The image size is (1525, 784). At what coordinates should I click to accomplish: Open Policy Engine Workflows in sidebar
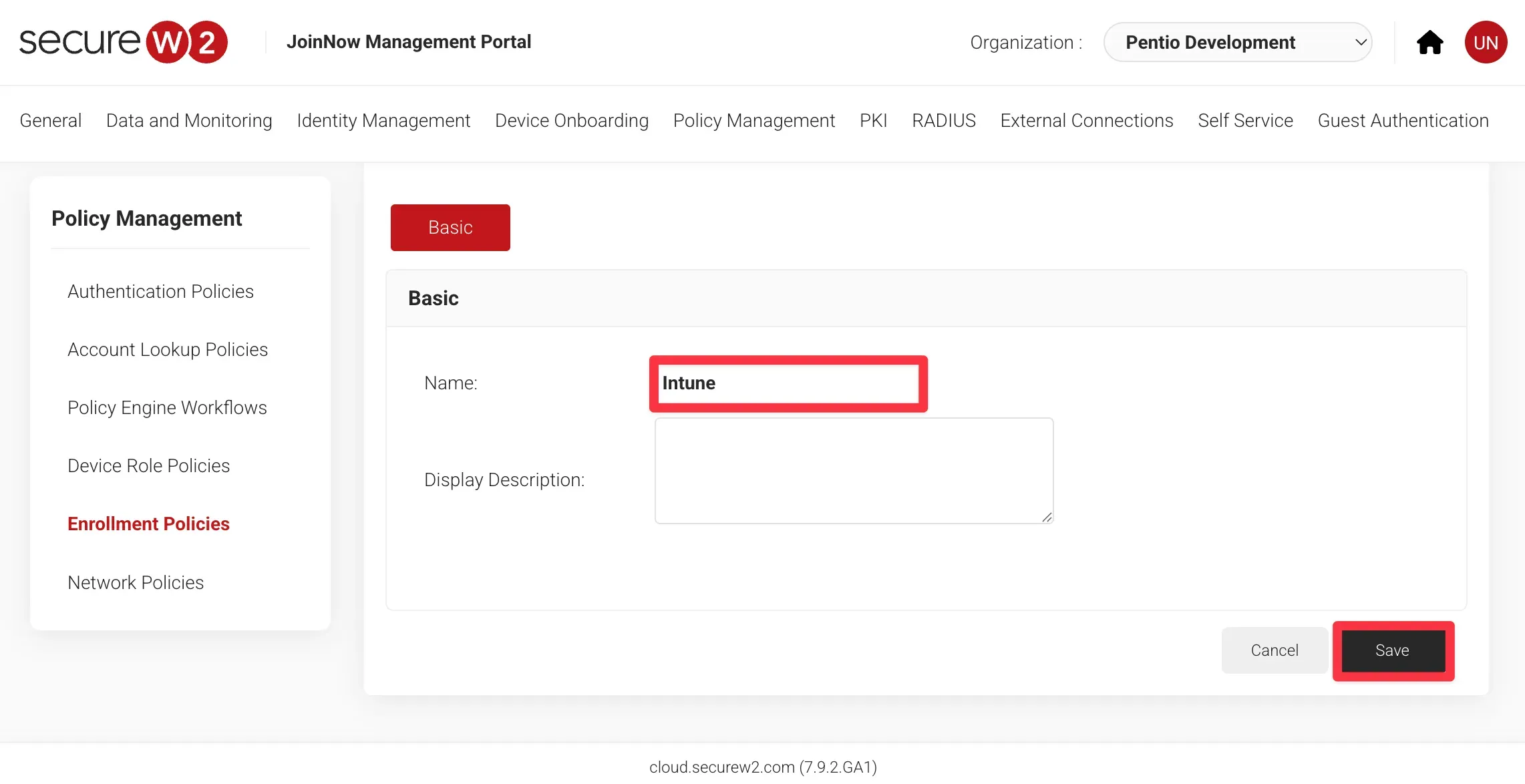click(x=167, y=408)
